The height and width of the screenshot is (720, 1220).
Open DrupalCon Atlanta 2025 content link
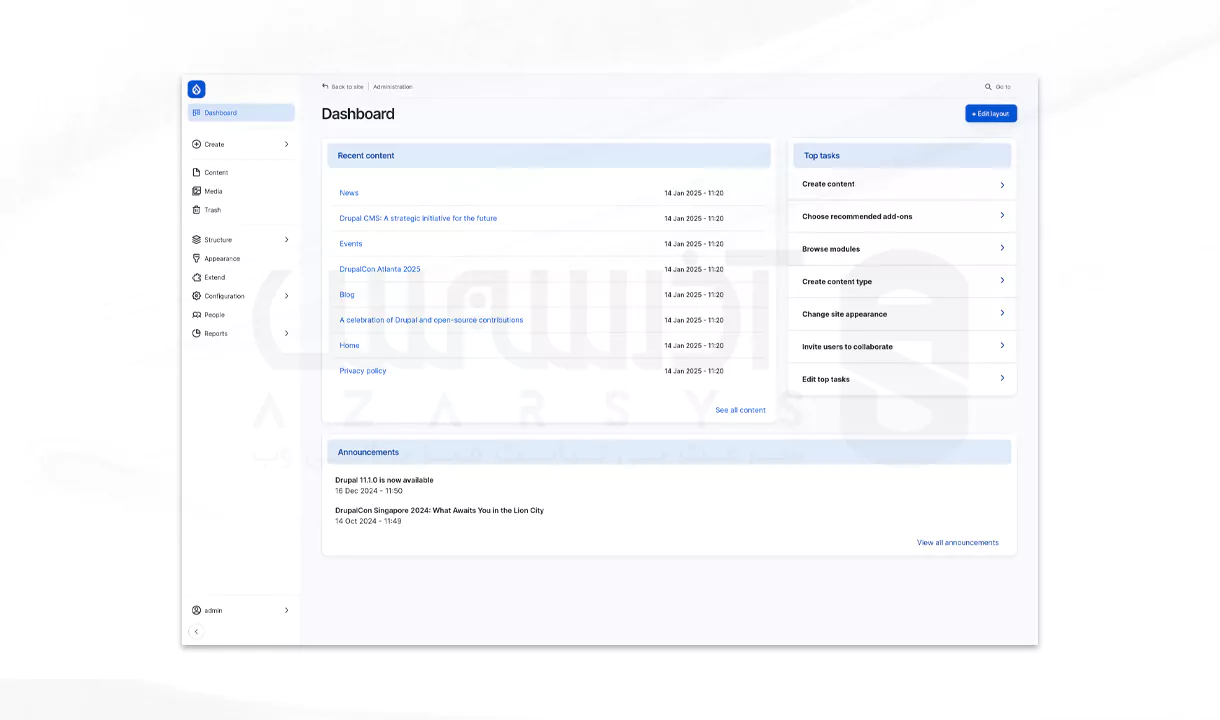380,269
